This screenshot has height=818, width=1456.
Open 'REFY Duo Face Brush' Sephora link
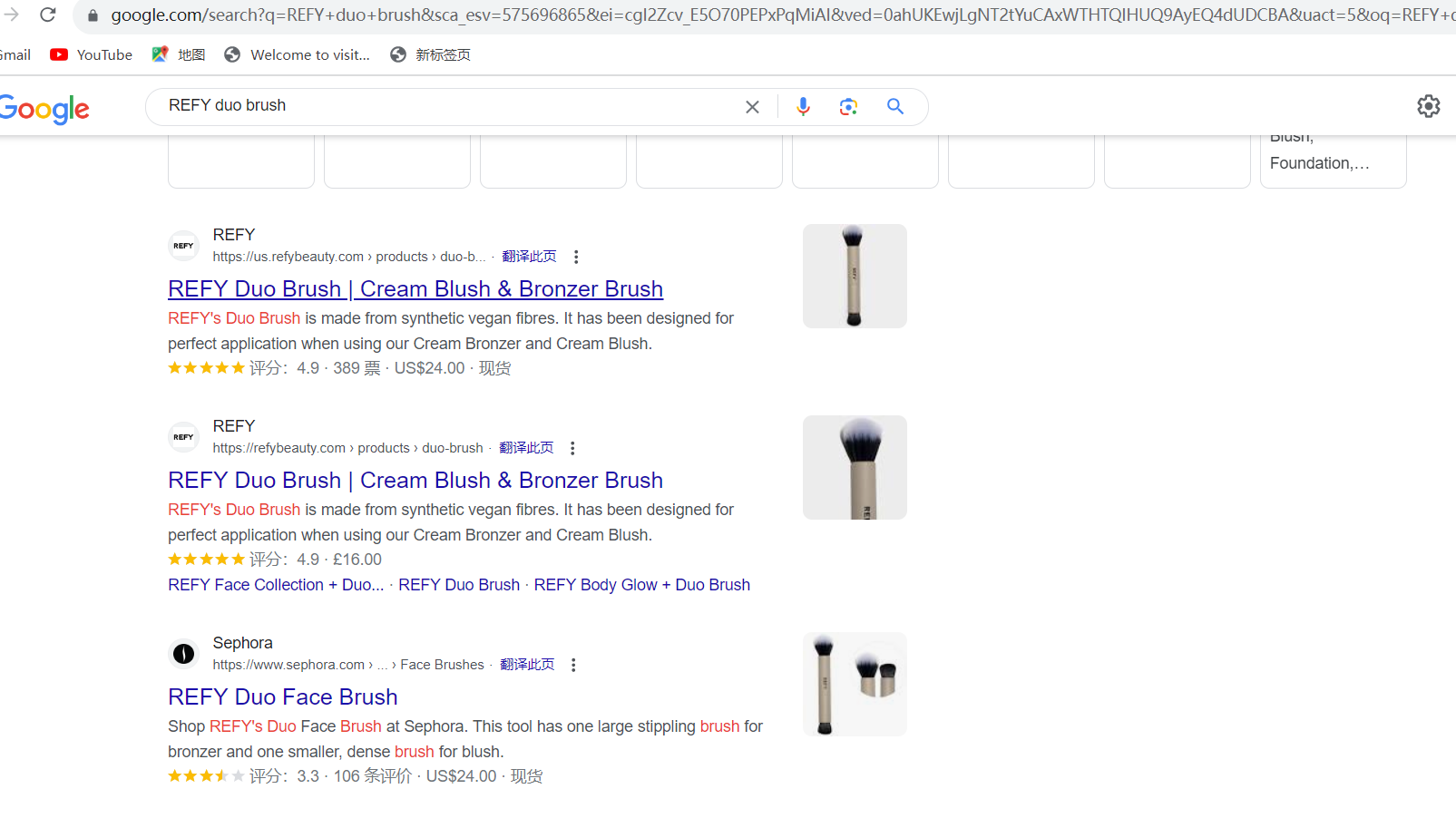point(283,697)
